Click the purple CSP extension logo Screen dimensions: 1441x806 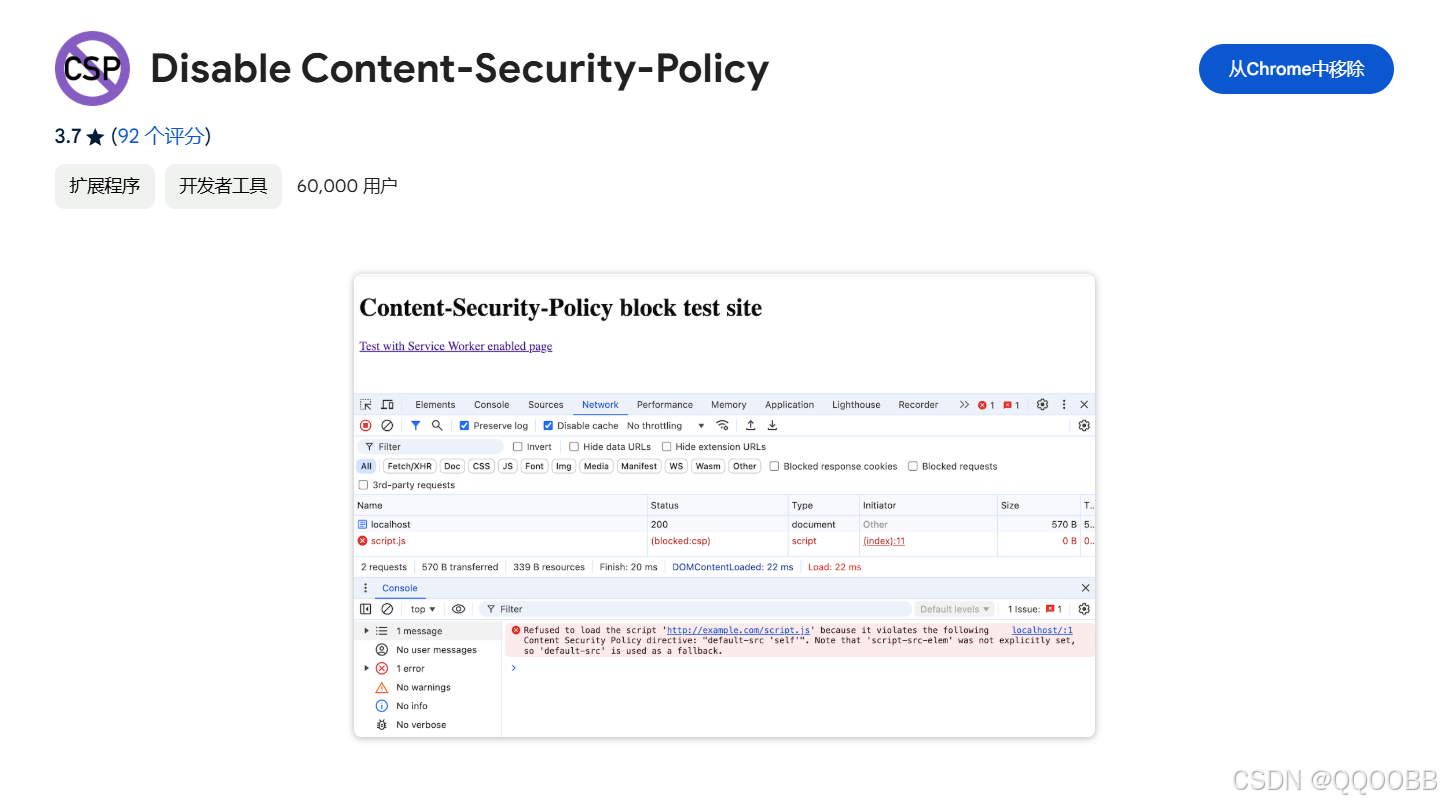point(92,68)
